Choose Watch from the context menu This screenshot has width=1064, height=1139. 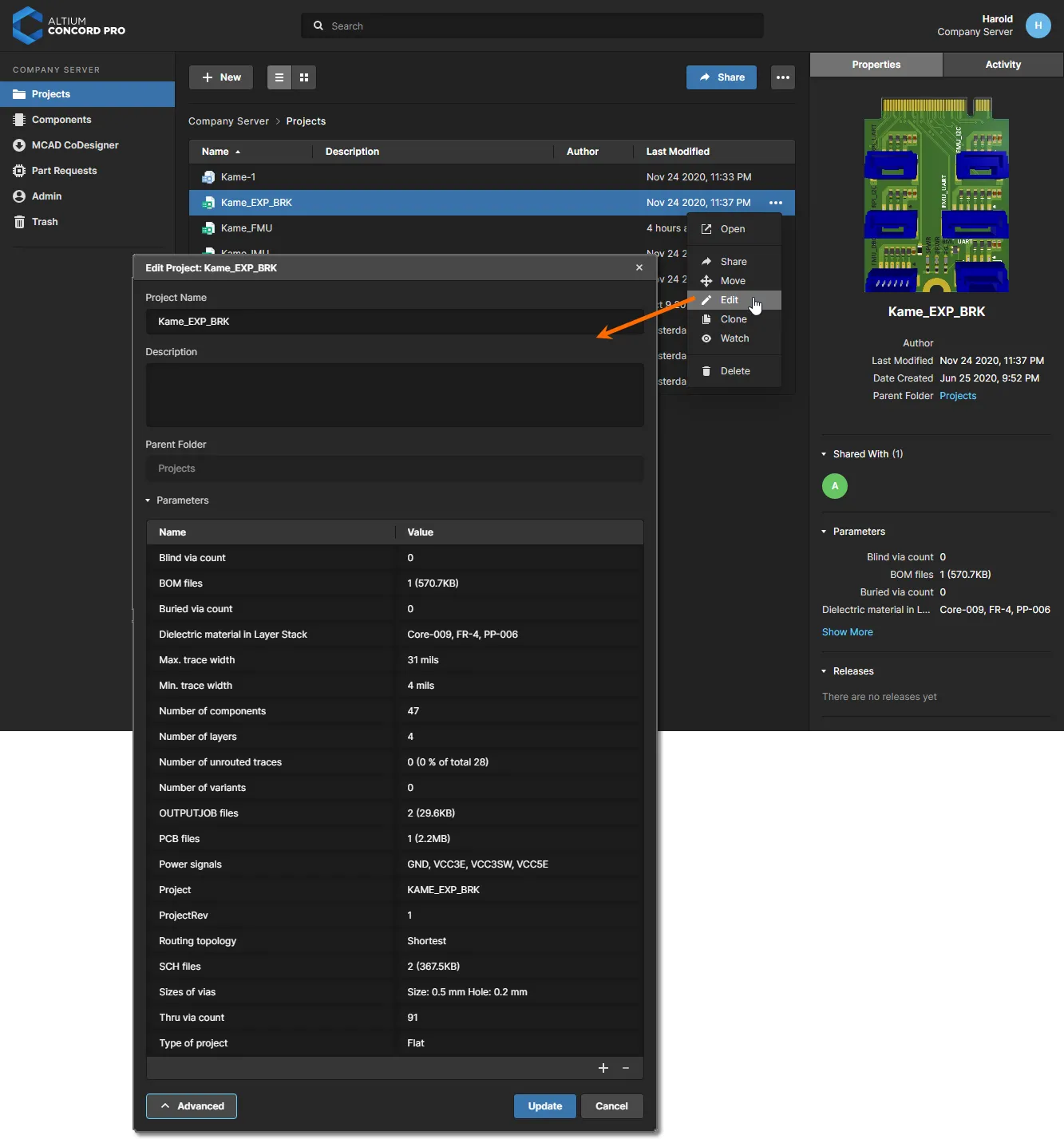tap(734, 338)
